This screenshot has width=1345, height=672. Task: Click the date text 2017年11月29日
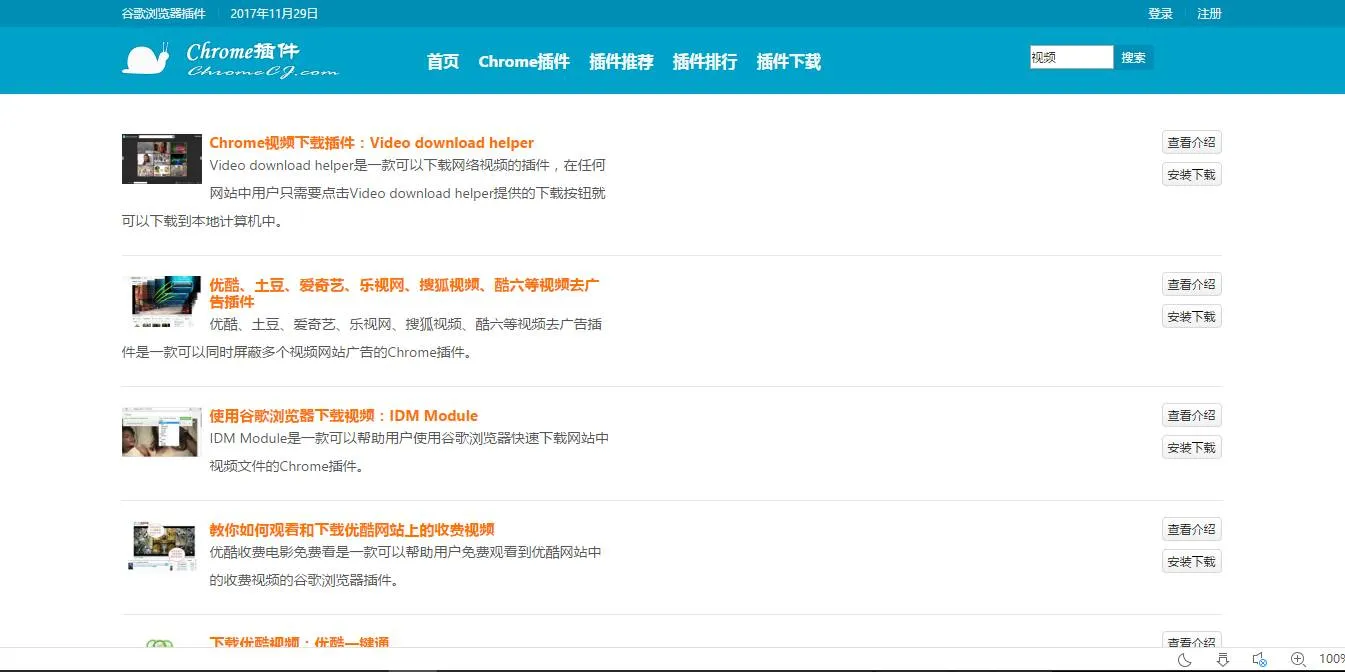[x=274, y=14]
